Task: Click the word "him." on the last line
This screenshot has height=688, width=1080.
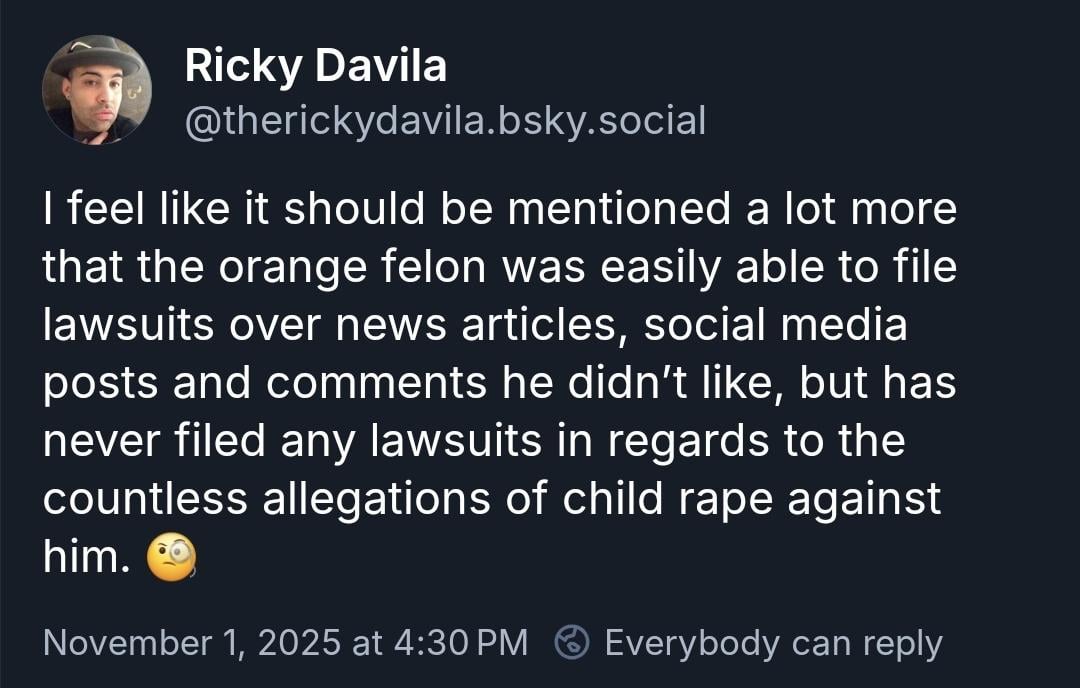Action: 86,557
